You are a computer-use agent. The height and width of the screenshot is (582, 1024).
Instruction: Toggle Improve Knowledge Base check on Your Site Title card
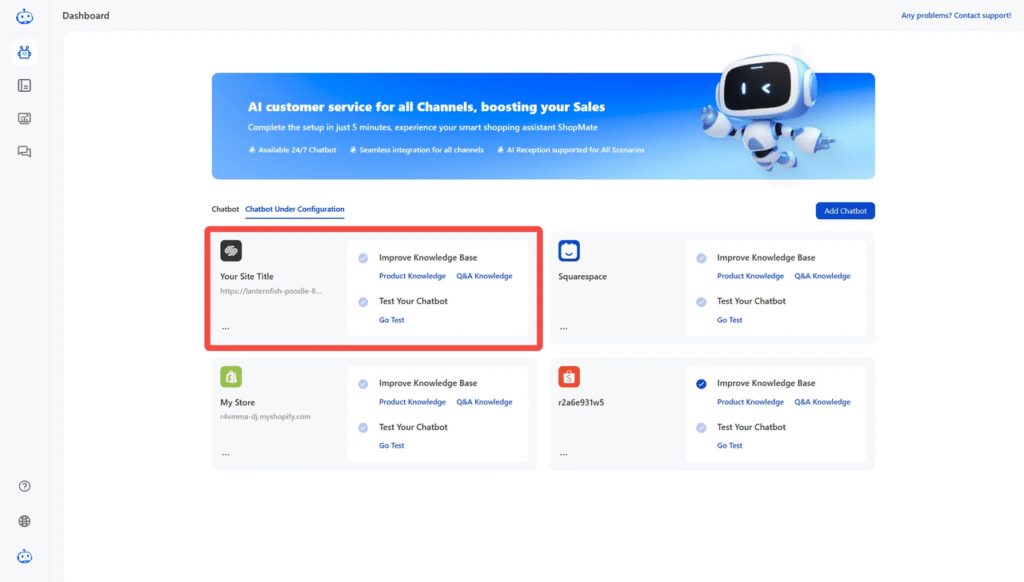(x=363, y=258)
